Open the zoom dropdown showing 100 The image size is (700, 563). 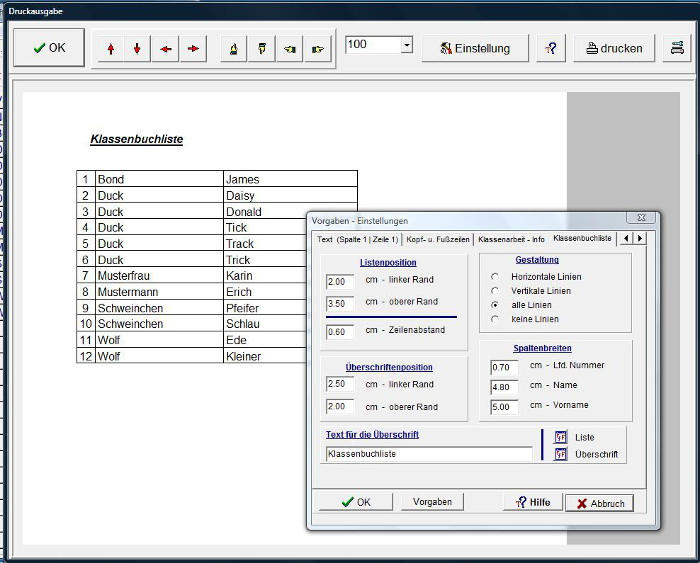click(406, 46)
